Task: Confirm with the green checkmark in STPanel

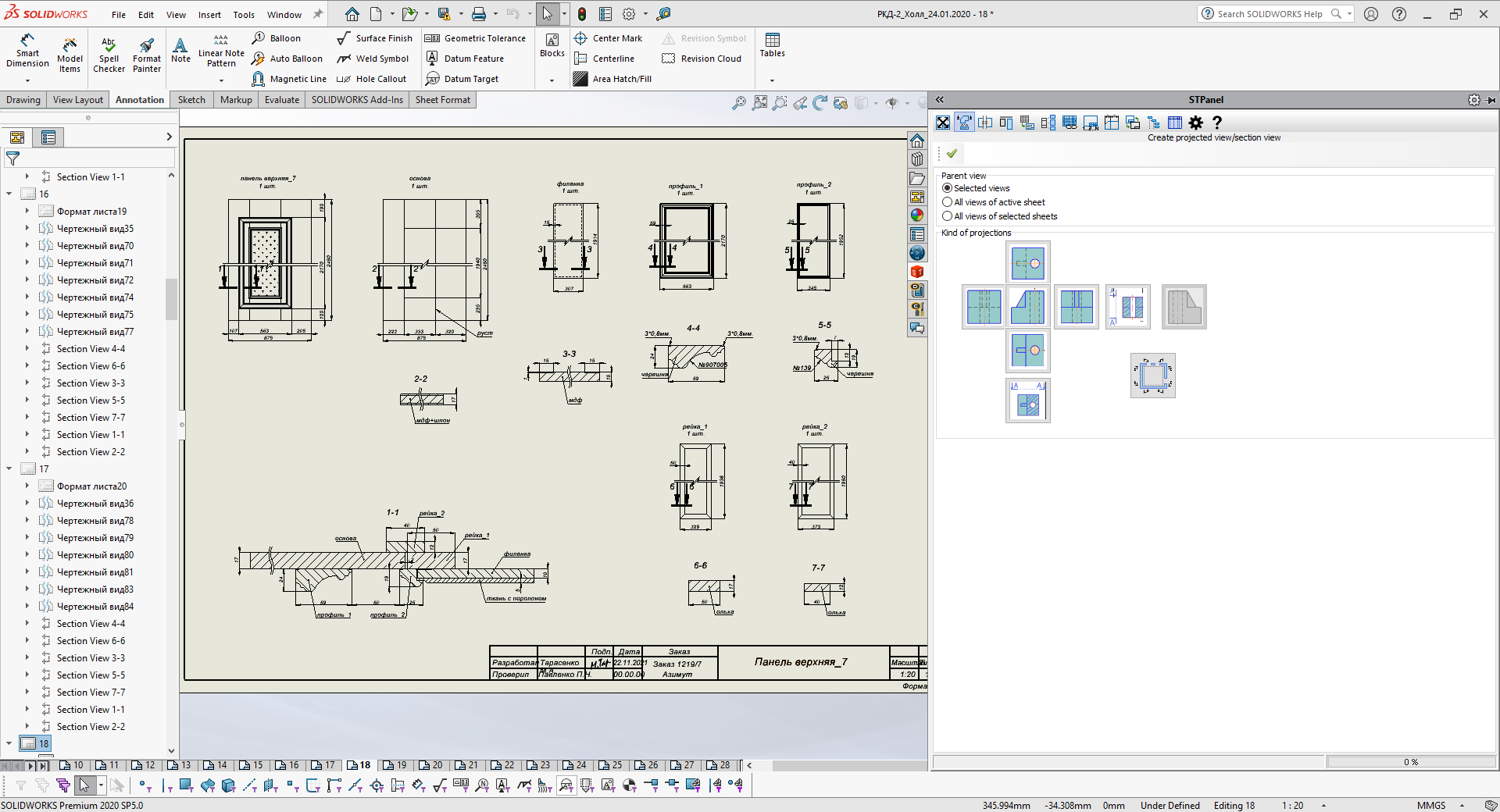Action: (952, 154)
